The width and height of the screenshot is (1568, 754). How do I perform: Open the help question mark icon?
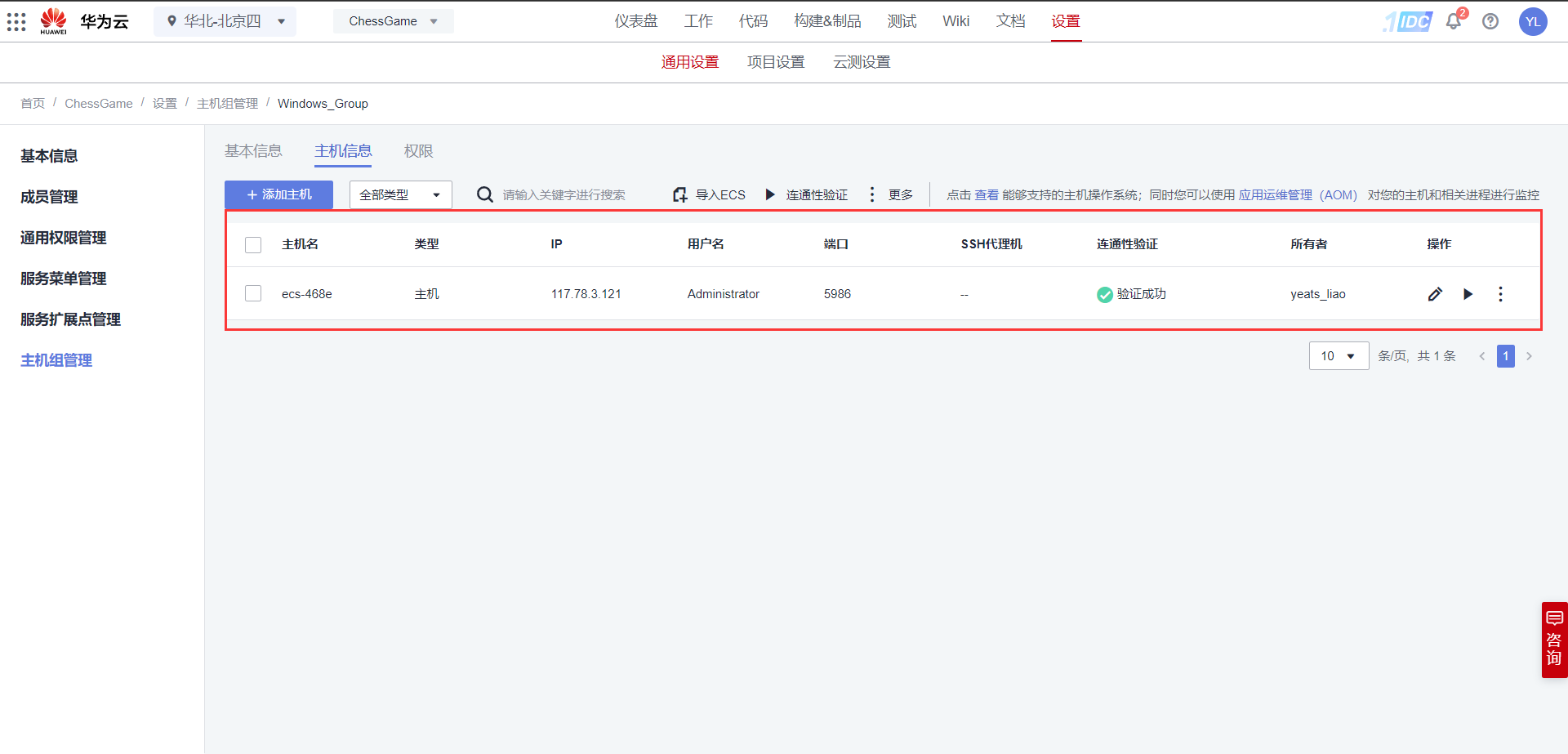pos(1491,21)
